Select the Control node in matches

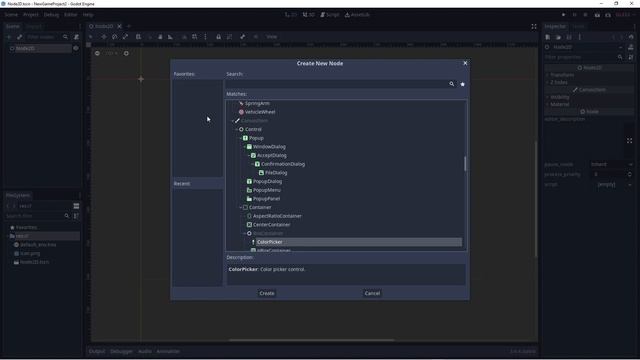pos(253,129)
